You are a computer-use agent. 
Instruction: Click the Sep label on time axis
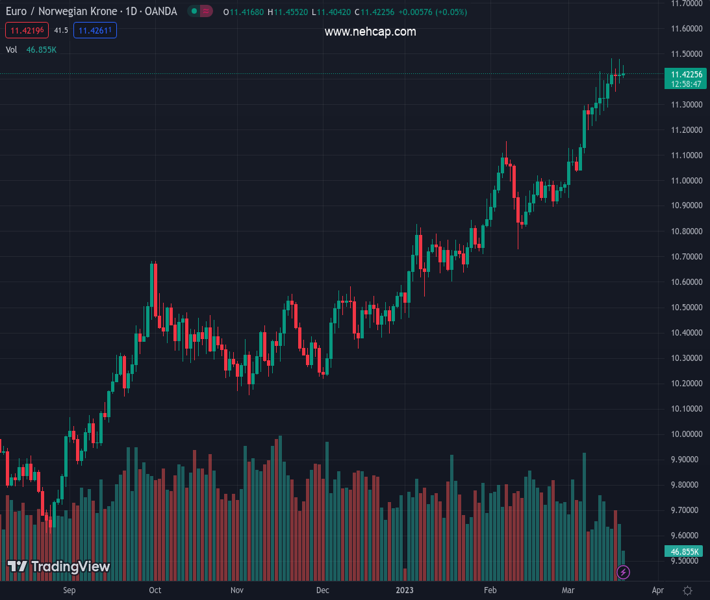(x=69, y=591)
